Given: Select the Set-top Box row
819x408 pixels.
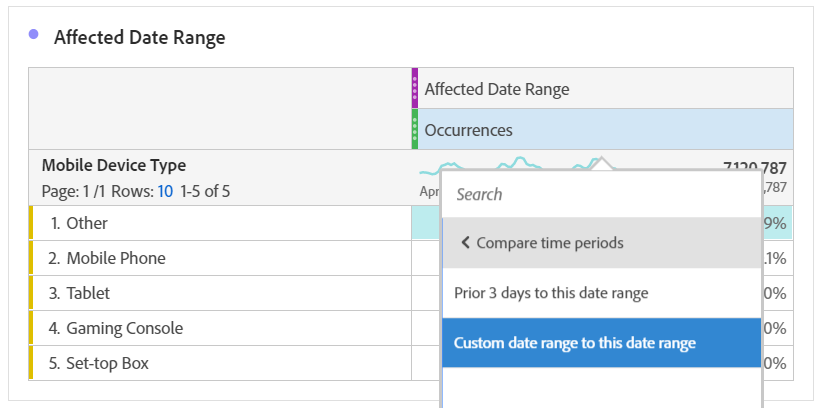Looking at the screenshot, I should (x=107, y=363).
